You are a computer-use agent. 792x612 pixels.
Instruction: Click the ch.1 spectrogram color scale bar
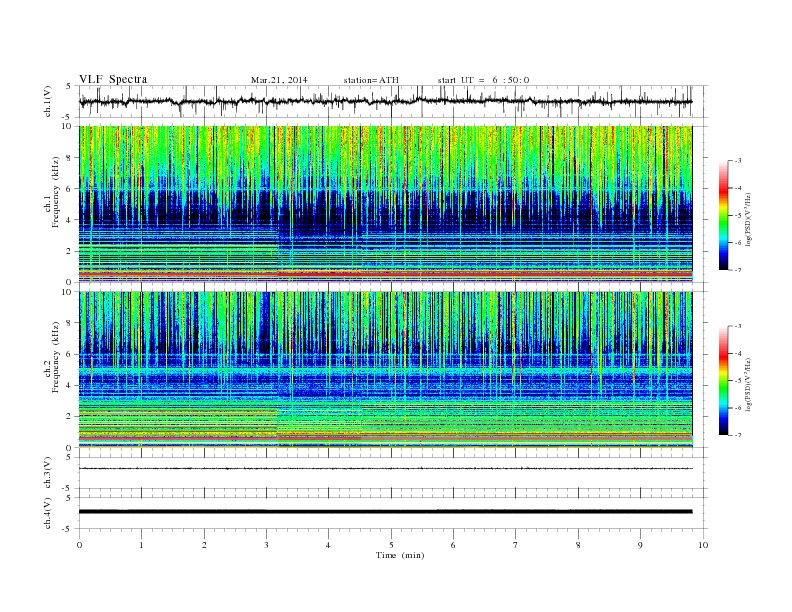[x=724, y=215]
